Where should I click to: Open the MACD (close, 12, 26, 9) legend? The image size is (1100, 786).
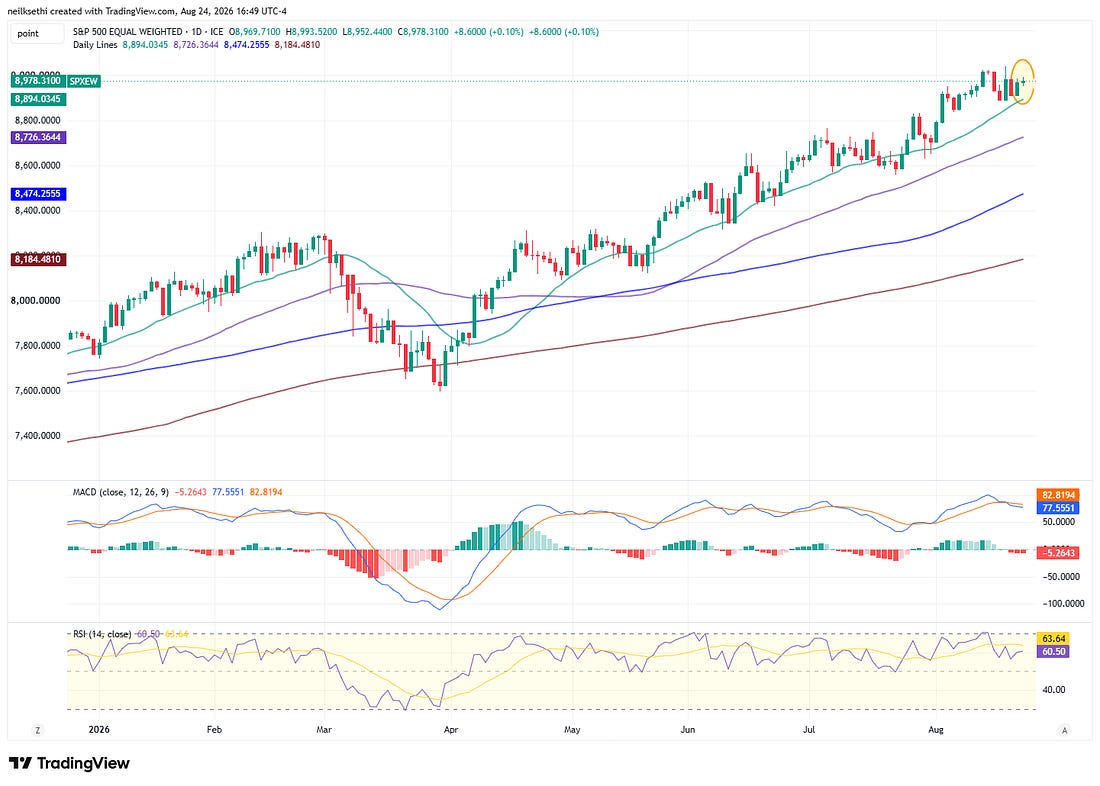point(121,493)
